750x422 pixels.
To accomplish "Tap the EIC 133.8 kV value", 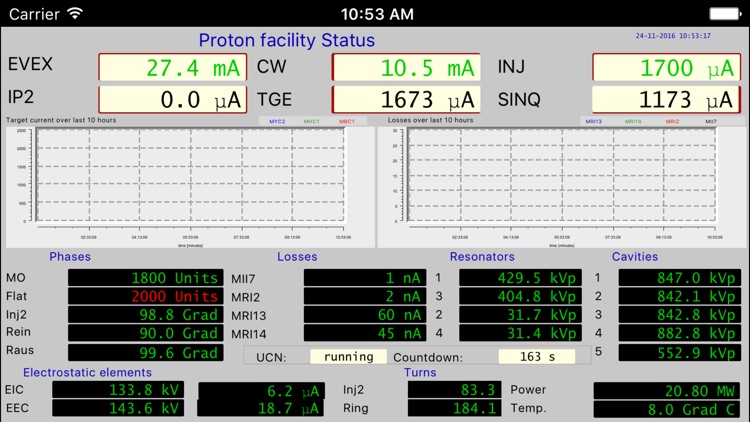I will pyautogui.click(x=118, y=390).
